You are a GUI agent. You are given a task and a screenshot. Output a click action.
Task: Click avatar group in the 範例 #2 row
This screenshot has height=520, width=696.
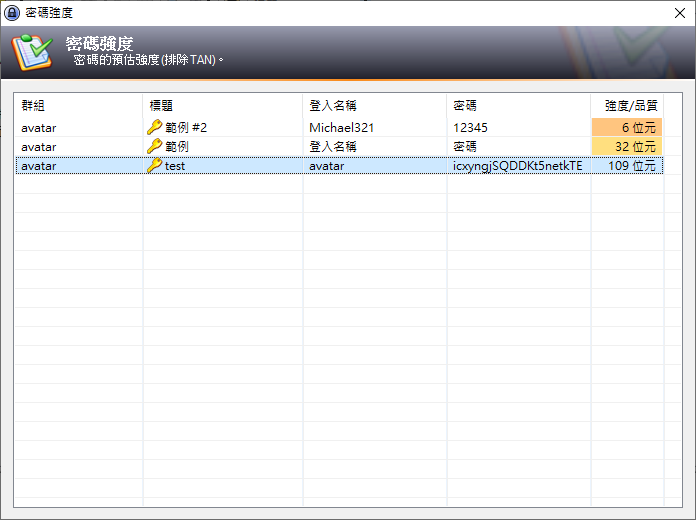click(39, 128)
